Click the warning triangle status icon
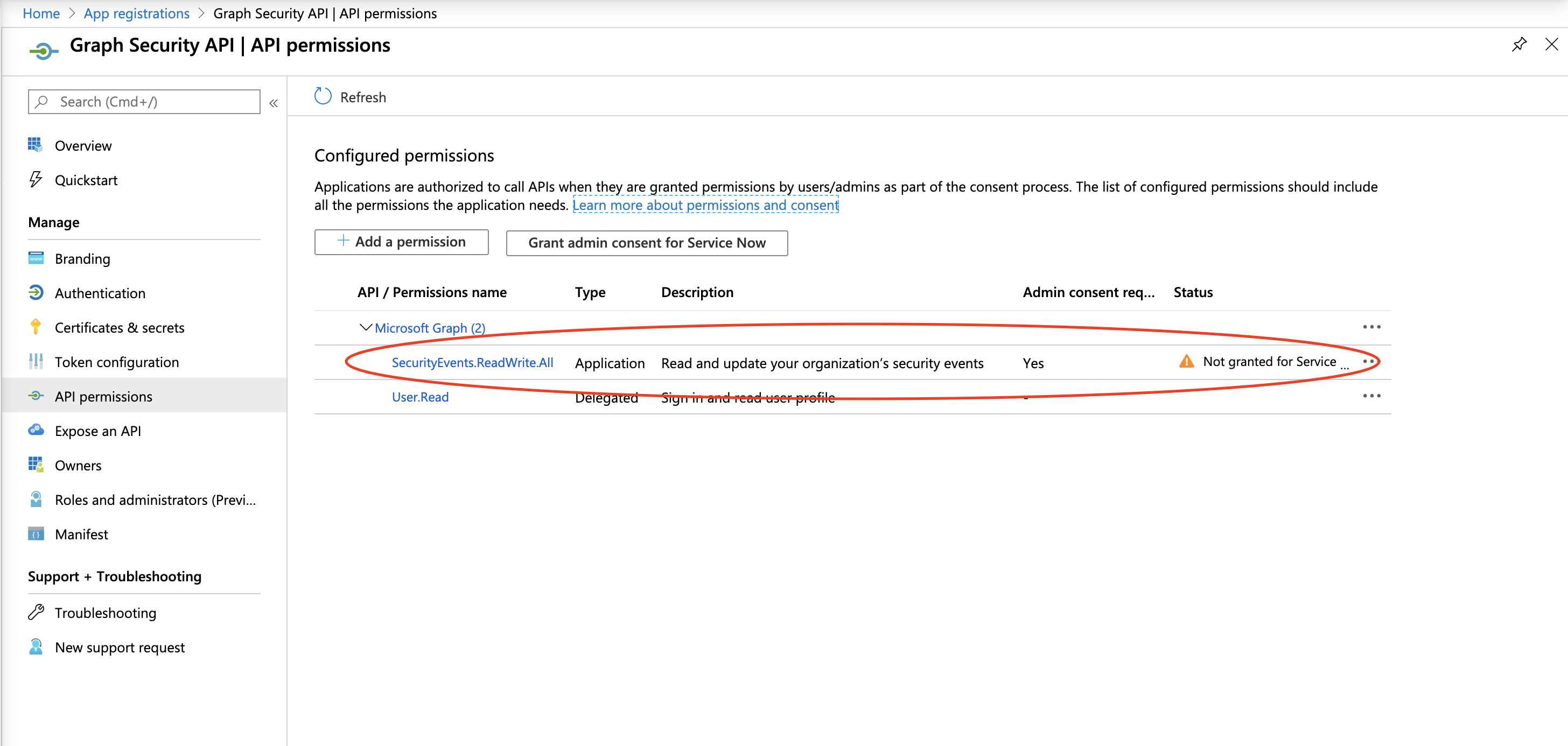 click(1186, 361)
